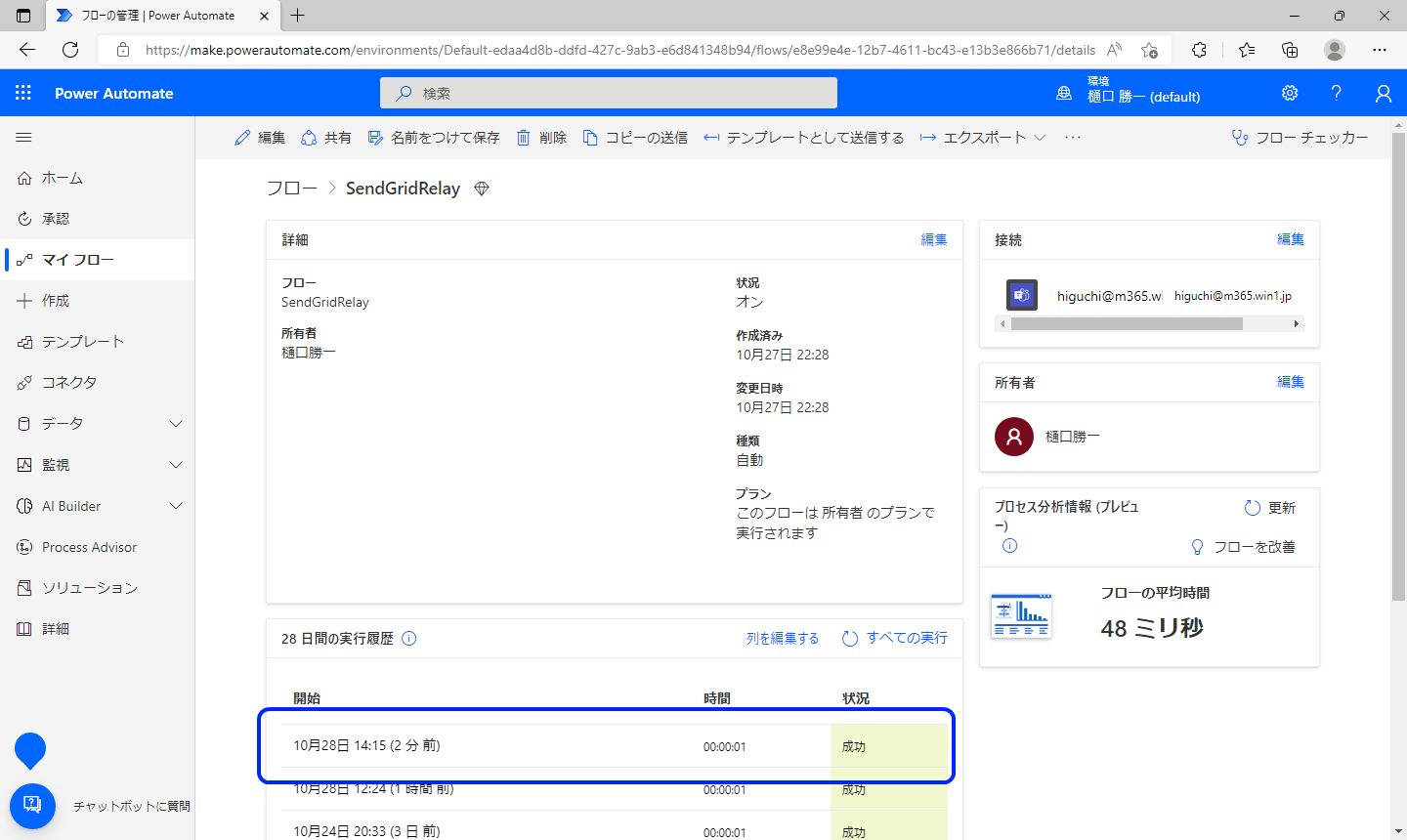Expand the AI Builder navigation section
Viewport: 1407px width, 840px height.
(x=176, y=506)
